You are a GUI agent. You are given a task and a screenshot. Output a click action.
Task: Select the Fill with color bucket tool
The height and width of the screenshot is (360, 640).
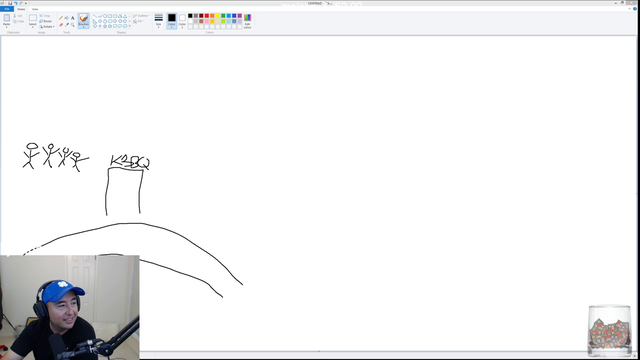(x=67, y=18)
